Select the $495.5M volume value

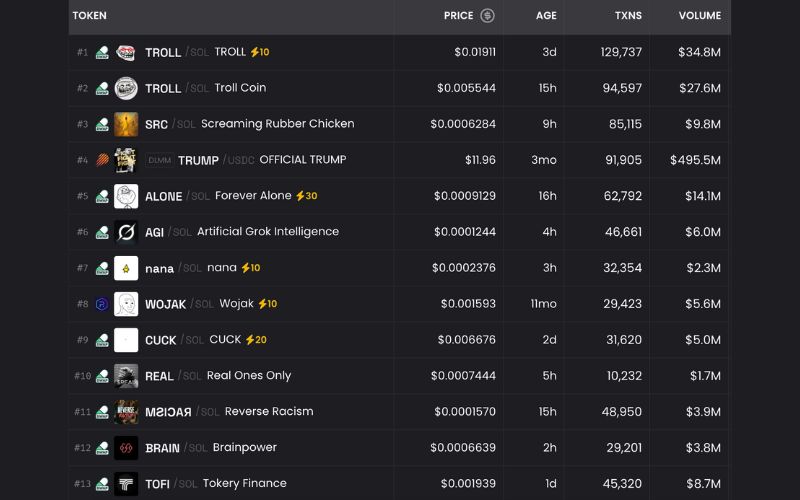pyautogui.click(x=695, y=160)
